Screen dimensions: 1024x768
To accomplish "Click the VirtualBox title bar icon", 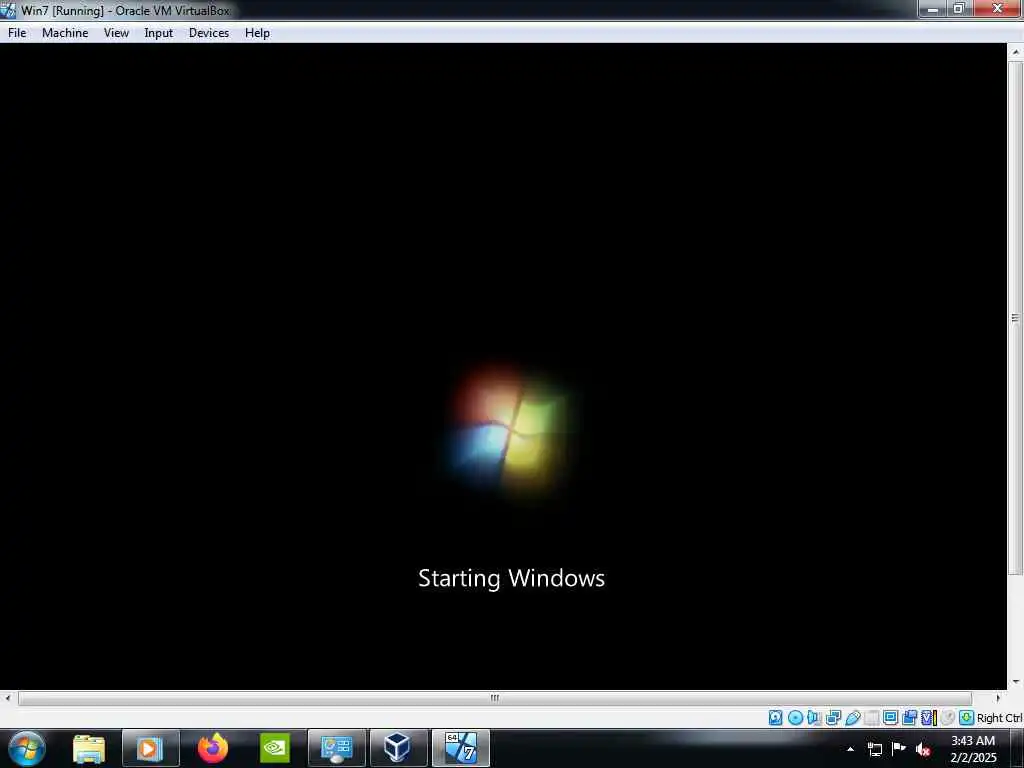I will point(8,10).
